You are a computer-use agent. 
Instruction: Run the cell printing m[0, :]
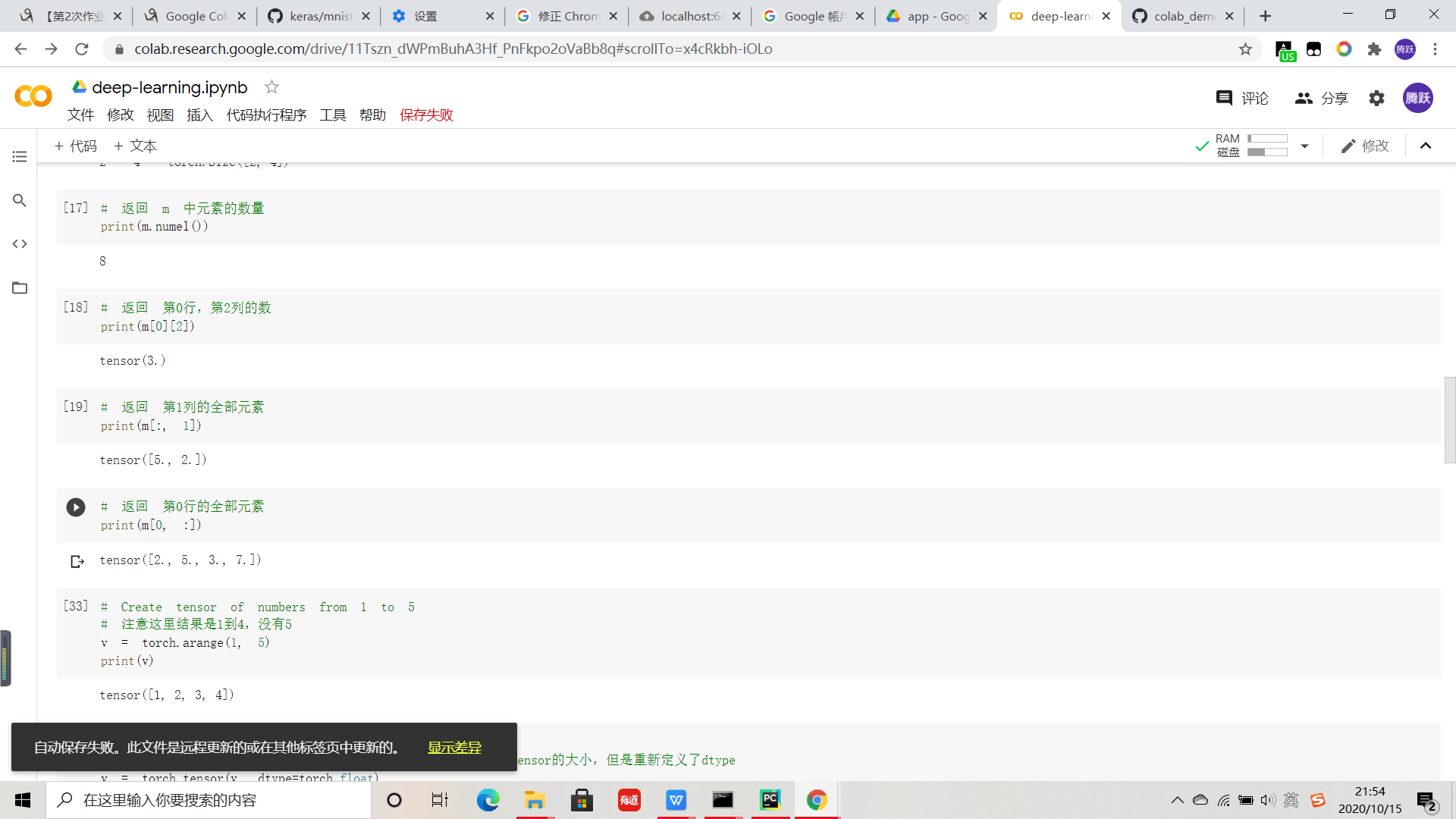pyautogui.click(x=75, y=507)
